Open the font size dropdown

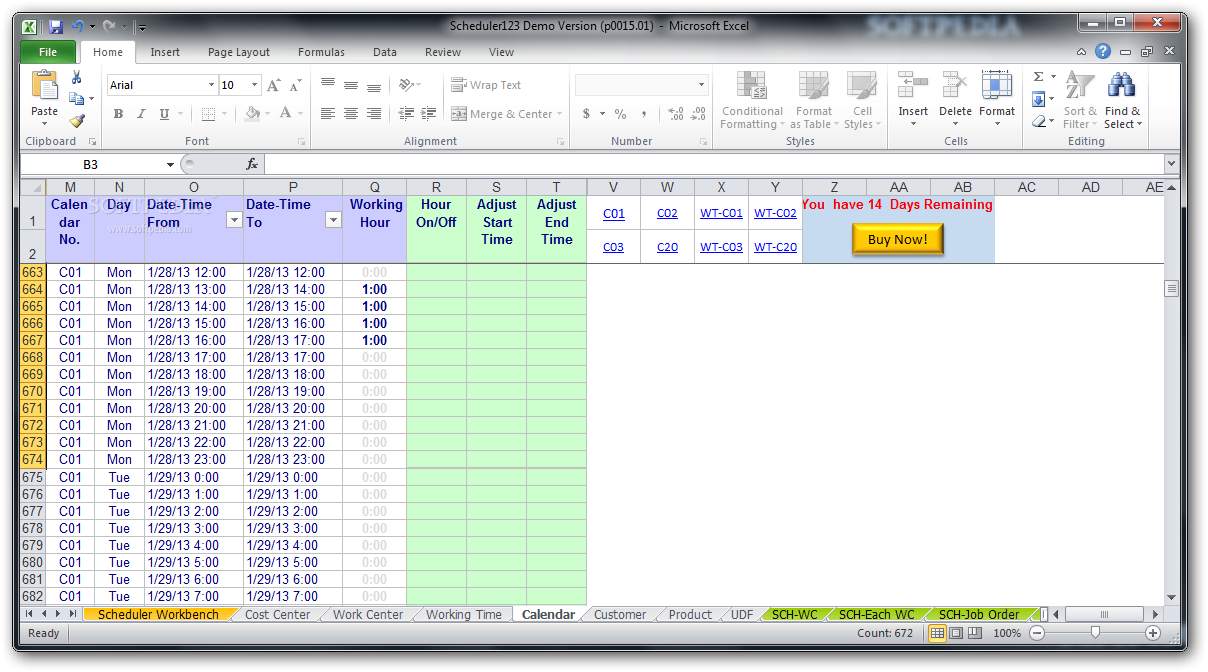click(255, 85)
